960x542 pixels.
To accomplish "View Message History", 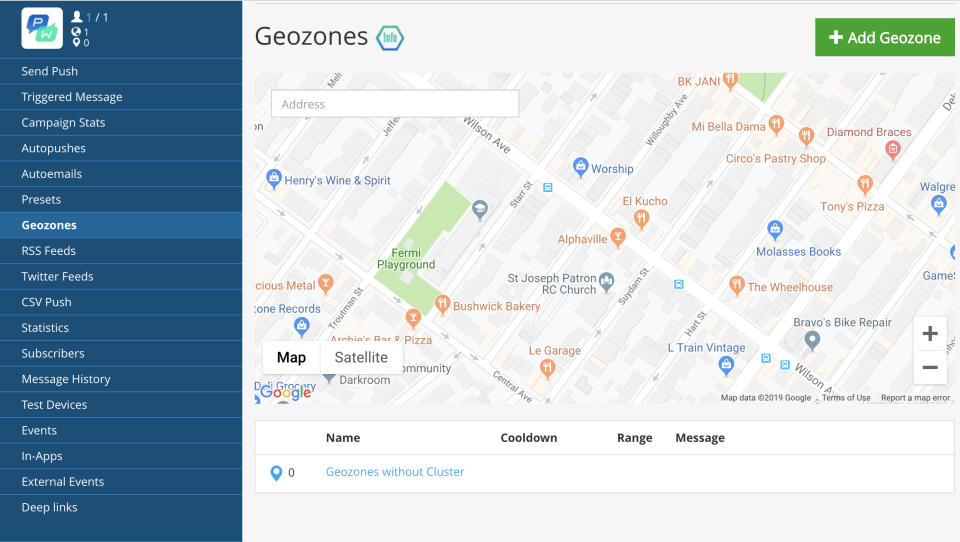I will point(121,380).
